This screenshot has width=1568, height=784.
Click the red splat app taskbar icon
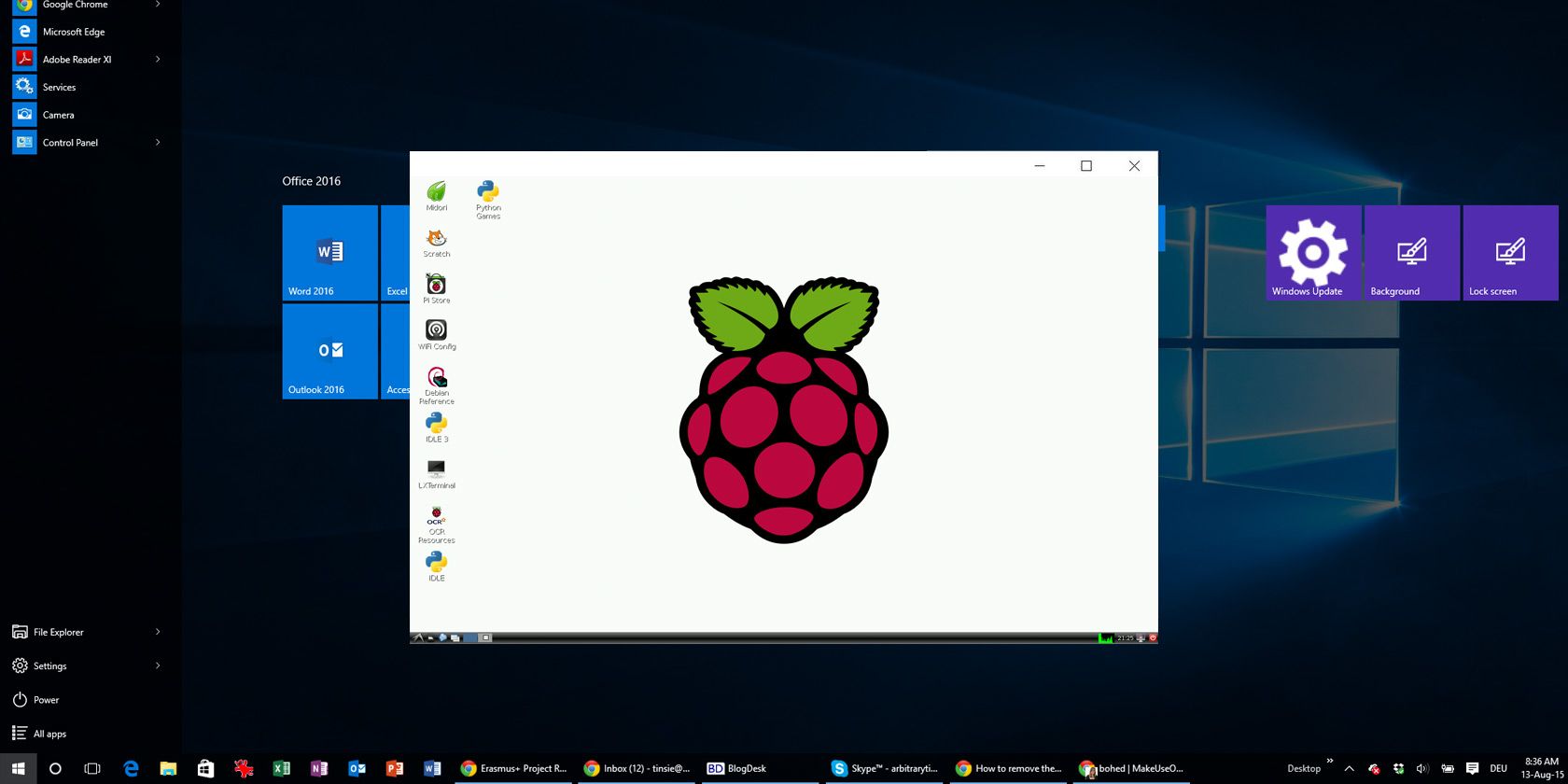click(x=244, y=769)
